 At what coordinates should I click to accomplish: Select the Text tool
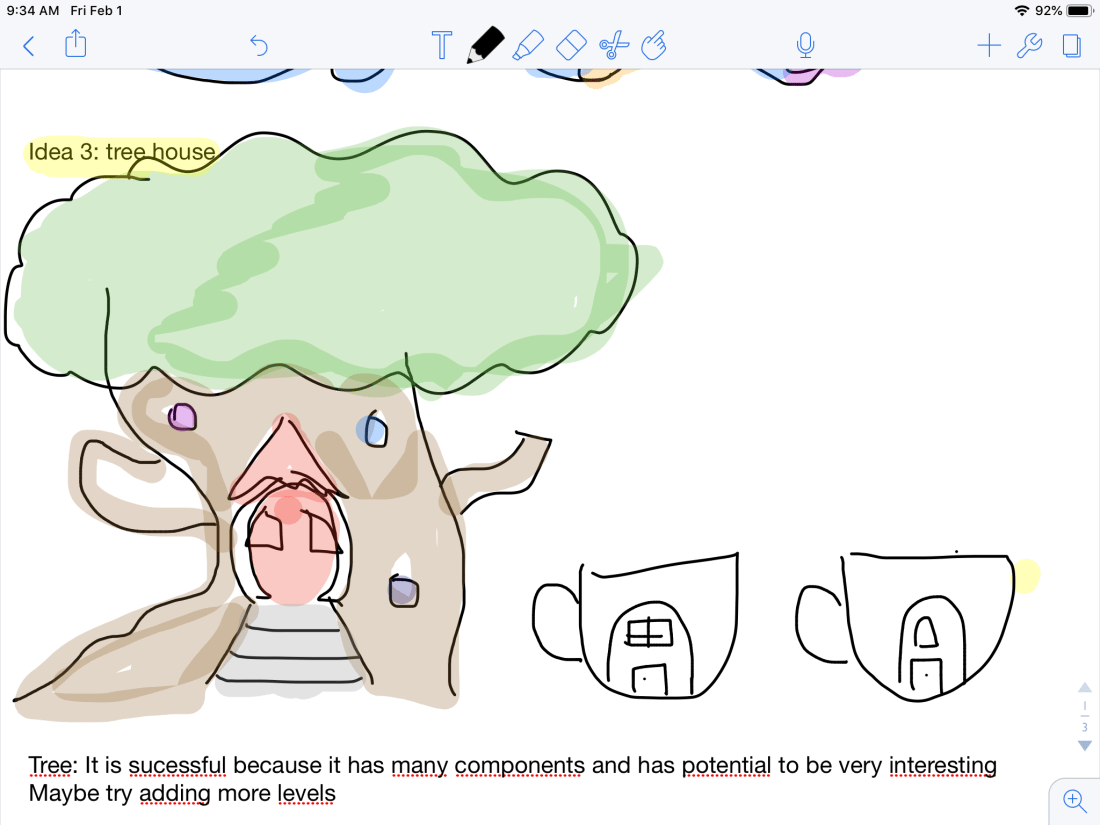click(441, 46)
